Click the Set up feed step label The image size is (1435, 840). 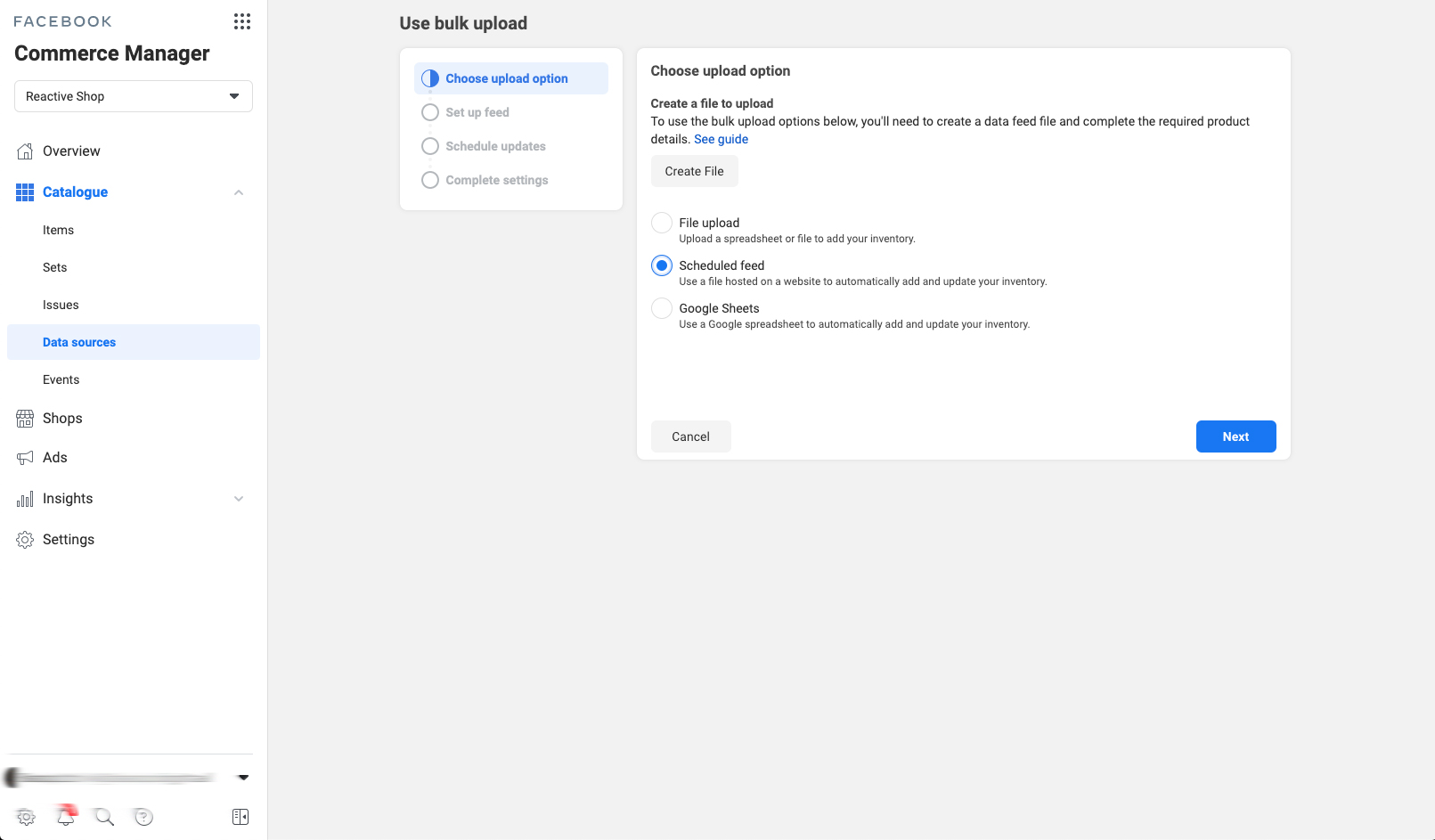pos(477,112)
